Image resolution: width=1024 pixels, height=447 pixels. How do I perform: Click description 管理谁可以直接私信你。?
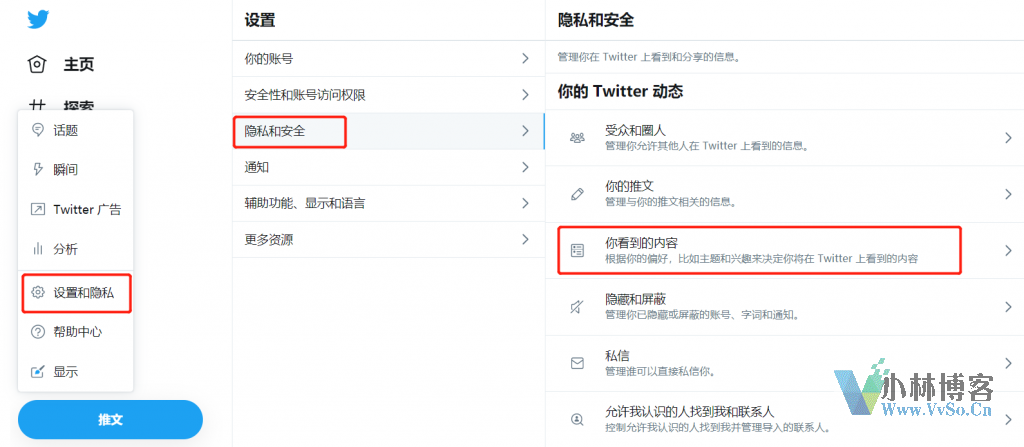660,372
